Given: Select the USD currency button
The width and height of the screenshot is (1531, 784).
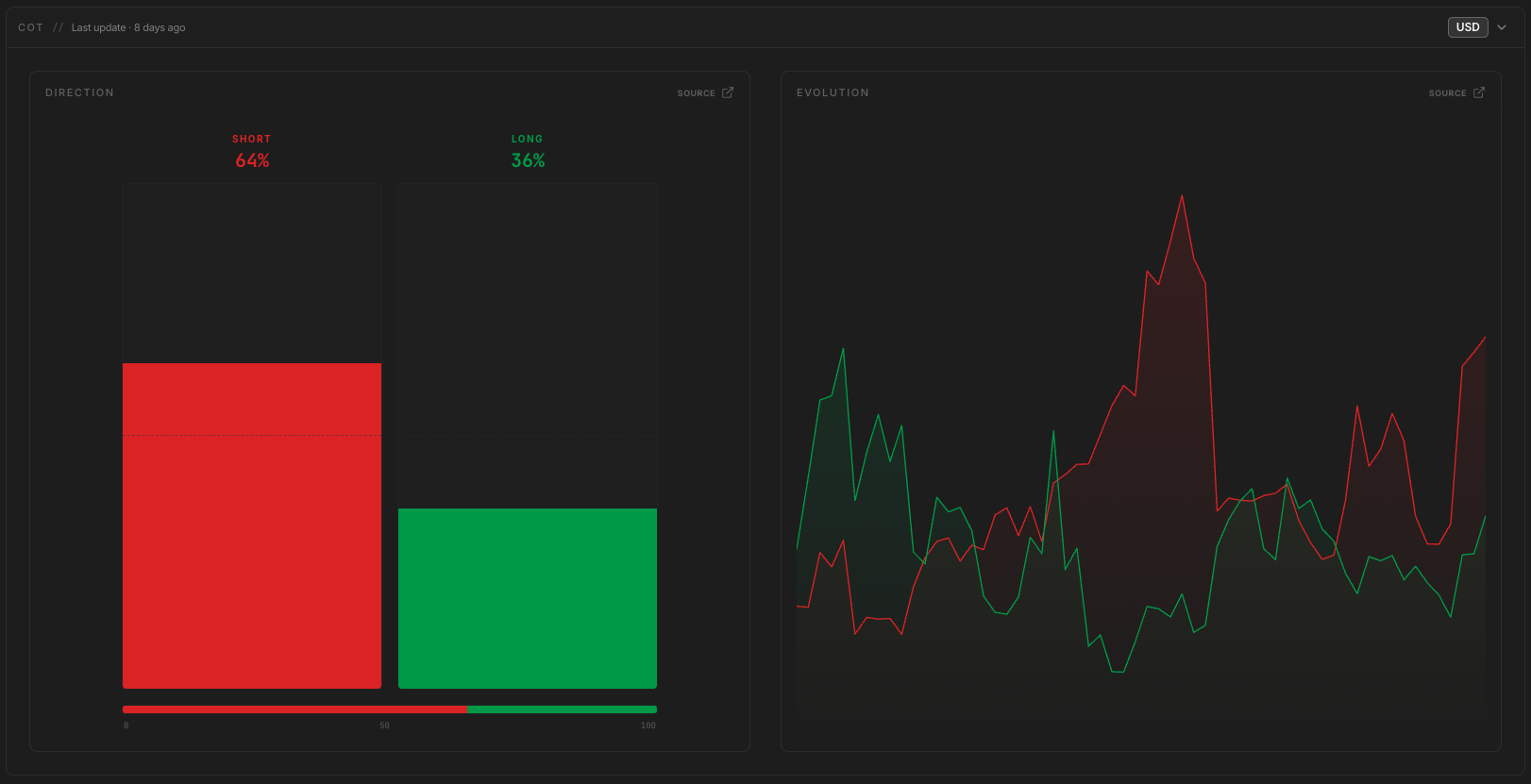Looking at the screenshot, I should [1468, 27].
